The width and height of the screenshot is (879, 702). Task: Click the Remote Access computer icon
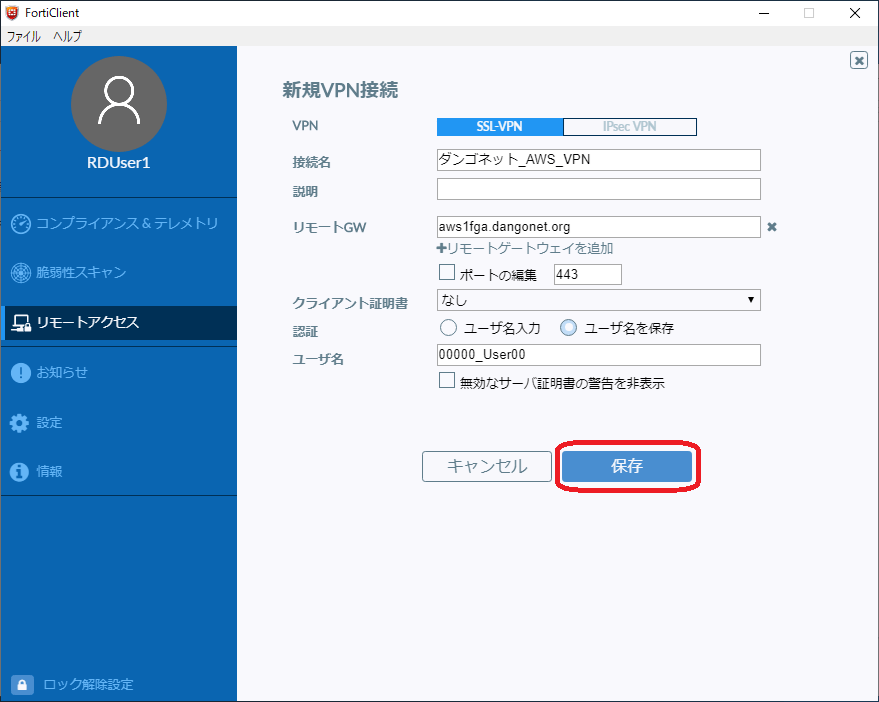(21, 322)
